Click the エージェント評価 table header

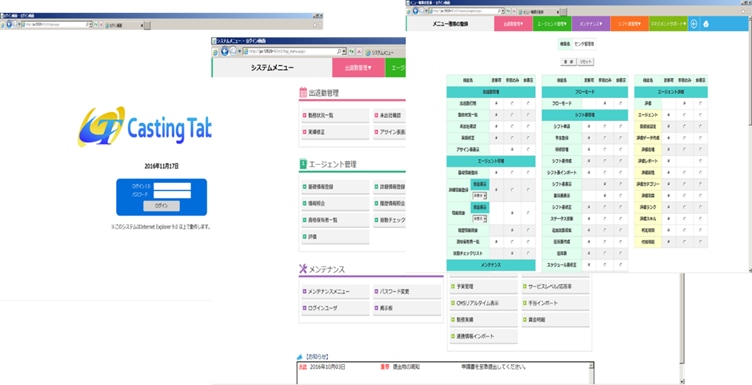coord(671,92)
